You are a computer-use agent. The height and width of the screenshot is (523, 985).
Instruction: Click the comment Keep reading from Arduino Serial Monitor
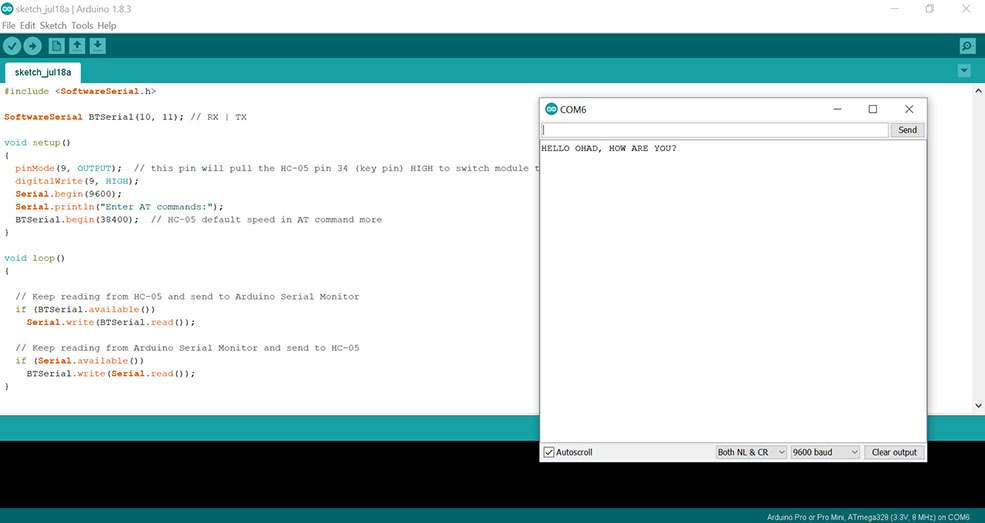click(187, 348)
